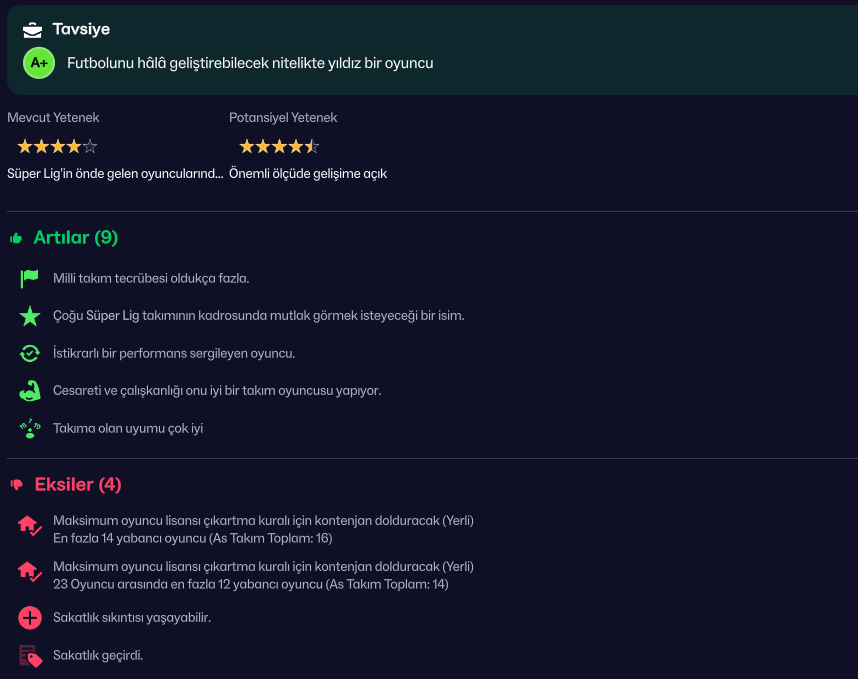
Task: Click 'Takıma olan uyumu çok iyi'
Action: click(128, 428)
